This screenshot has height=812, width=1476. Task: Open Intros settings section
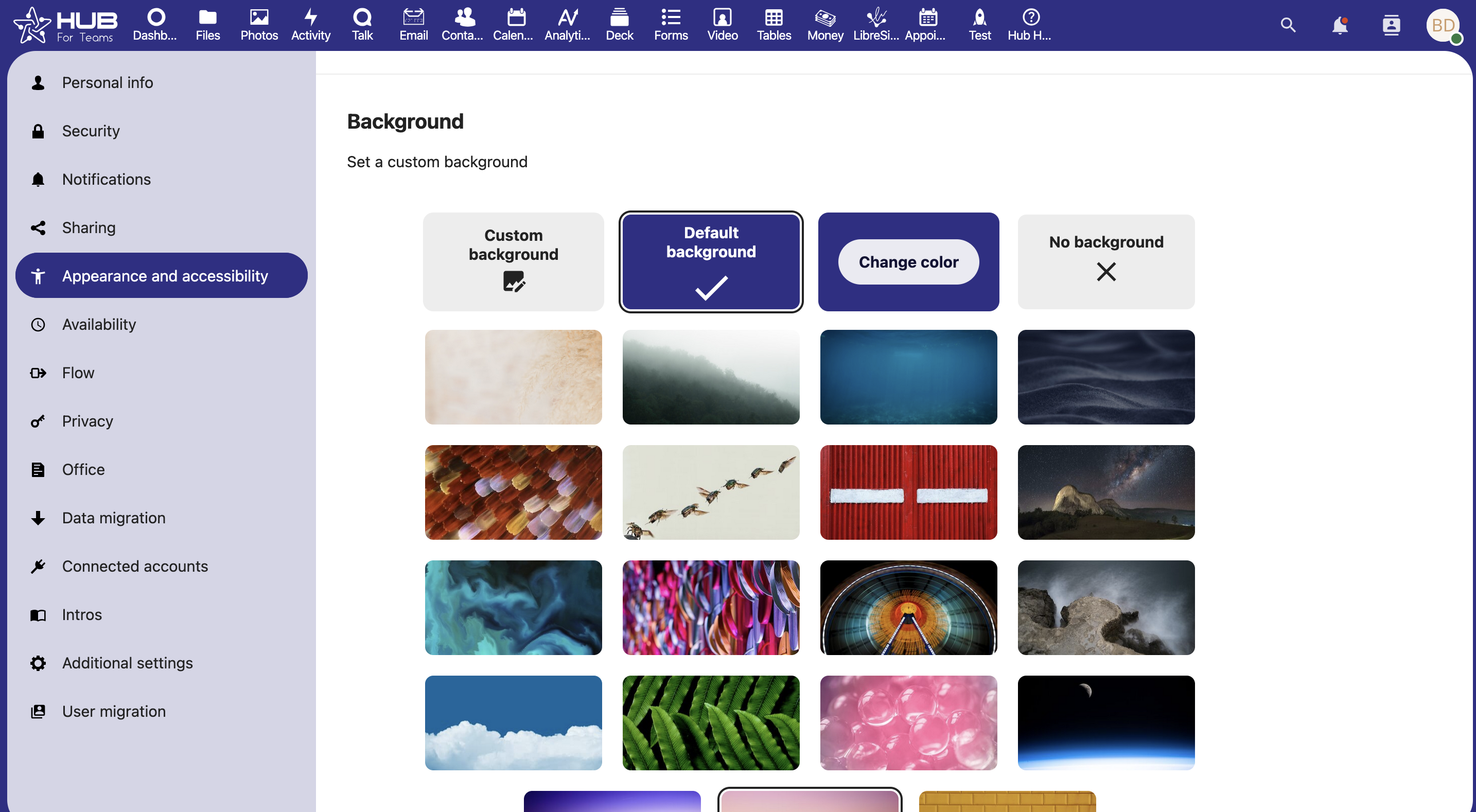[162, 614]
